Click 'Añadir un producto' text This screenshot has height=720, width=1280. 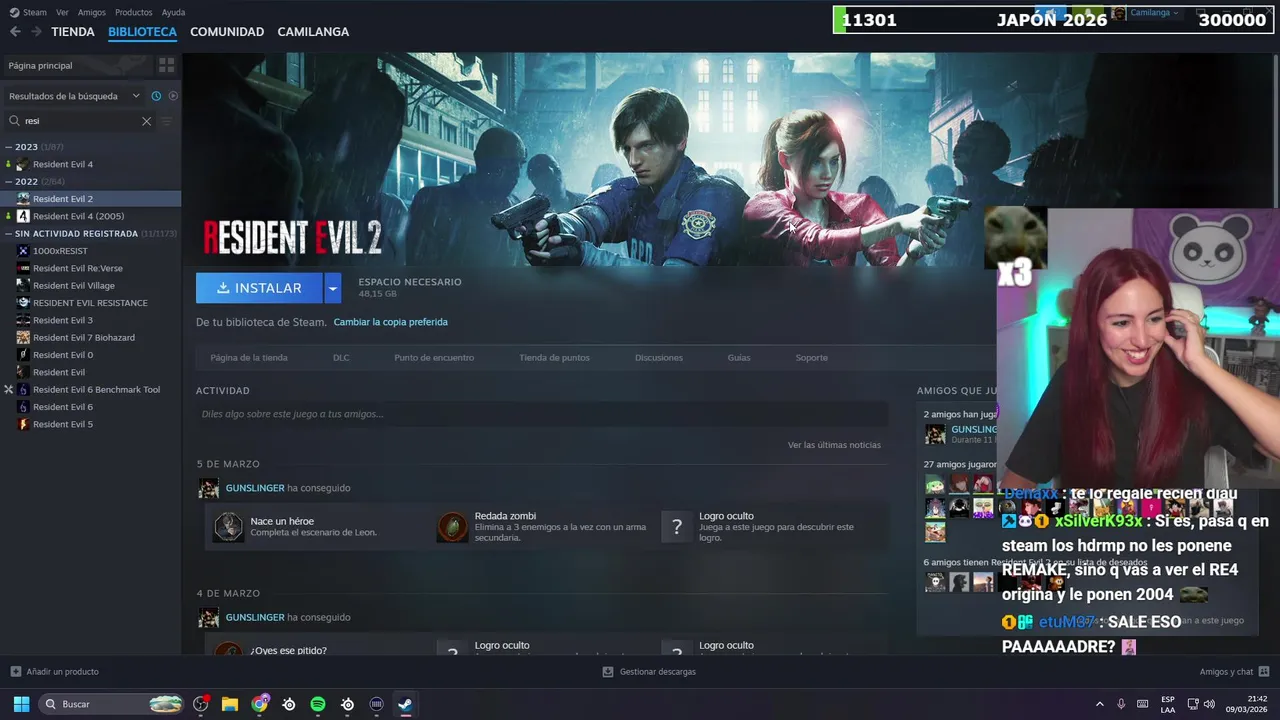pyautogui.click(x=62, y=671)
